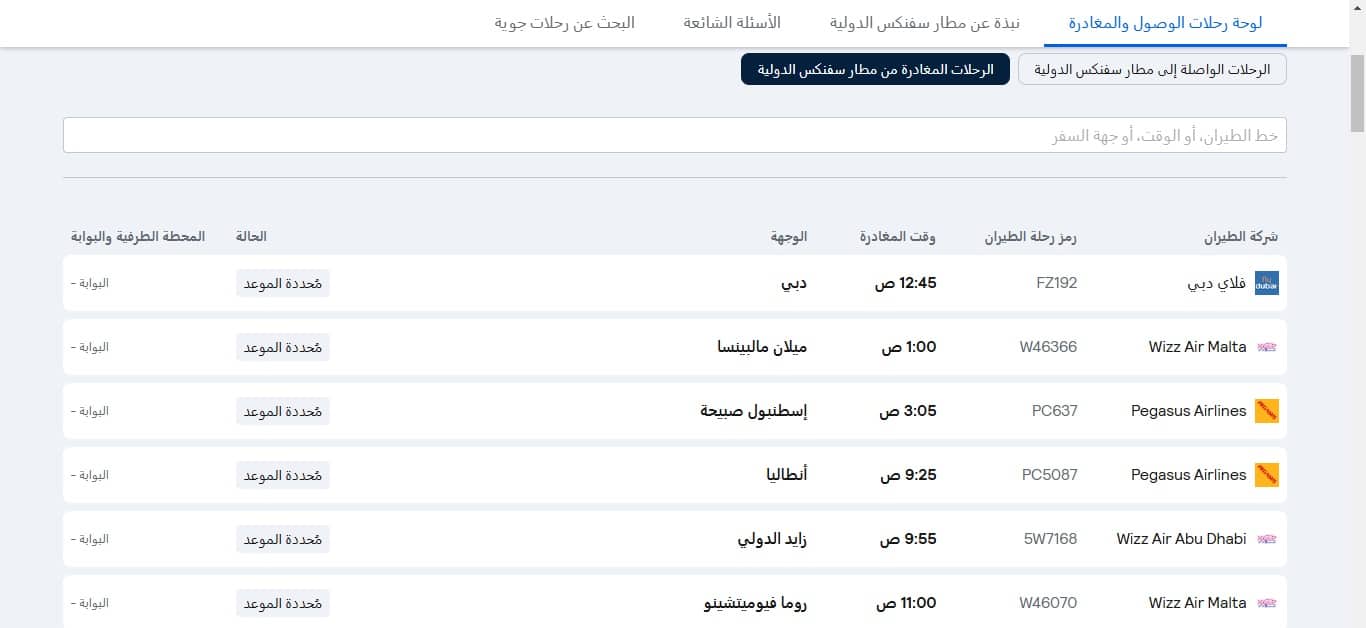Click the Wizz Air Abu Dhabi logo
Screen dimensions: 1366x628
1267,539
